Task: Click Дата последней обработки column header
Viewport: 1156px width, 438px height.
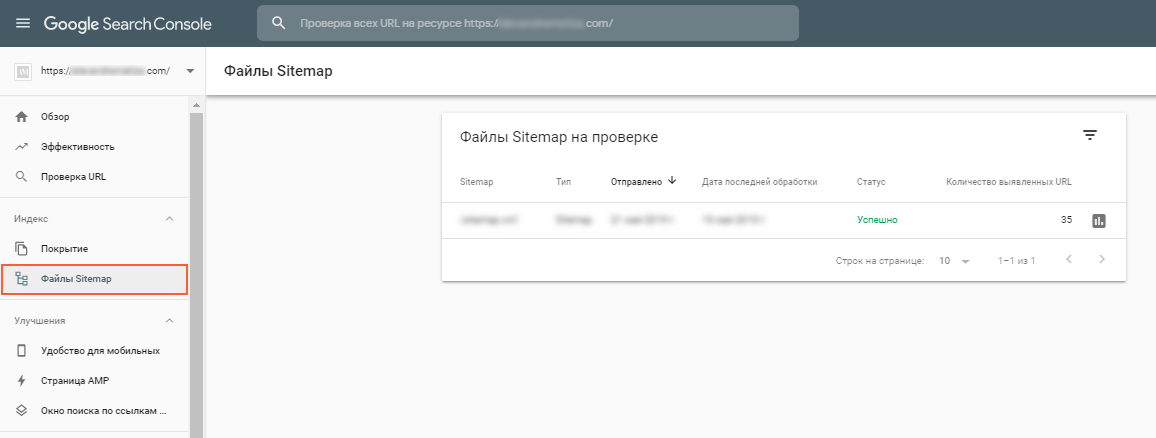Action: pyautogui.click(x=759, y=182)
